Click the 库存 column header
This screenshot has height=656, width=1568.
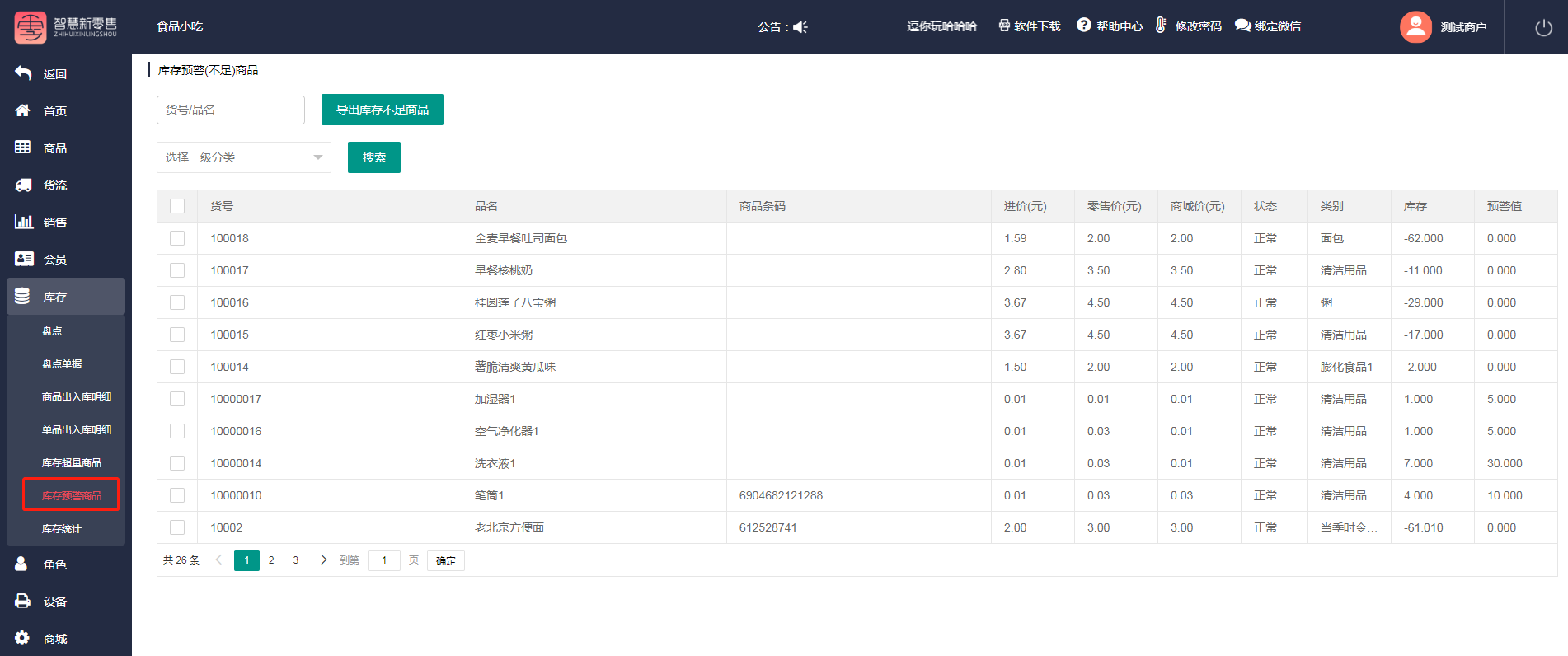point(1415,206)
